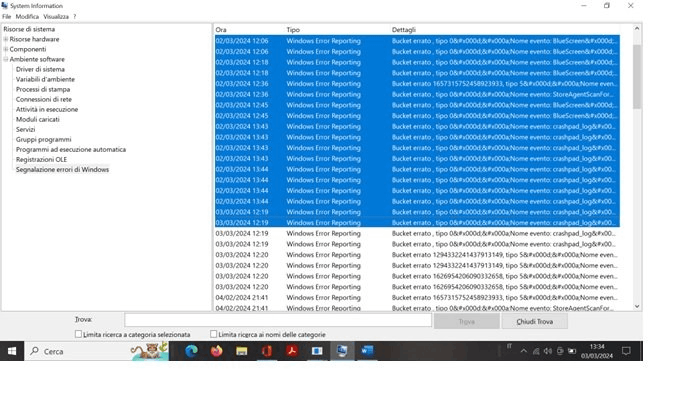The image size is (680, 414).
Task: Select the 02/03/2024 12:36 StoreAgentScanFor row
Action: coord(417,95)
